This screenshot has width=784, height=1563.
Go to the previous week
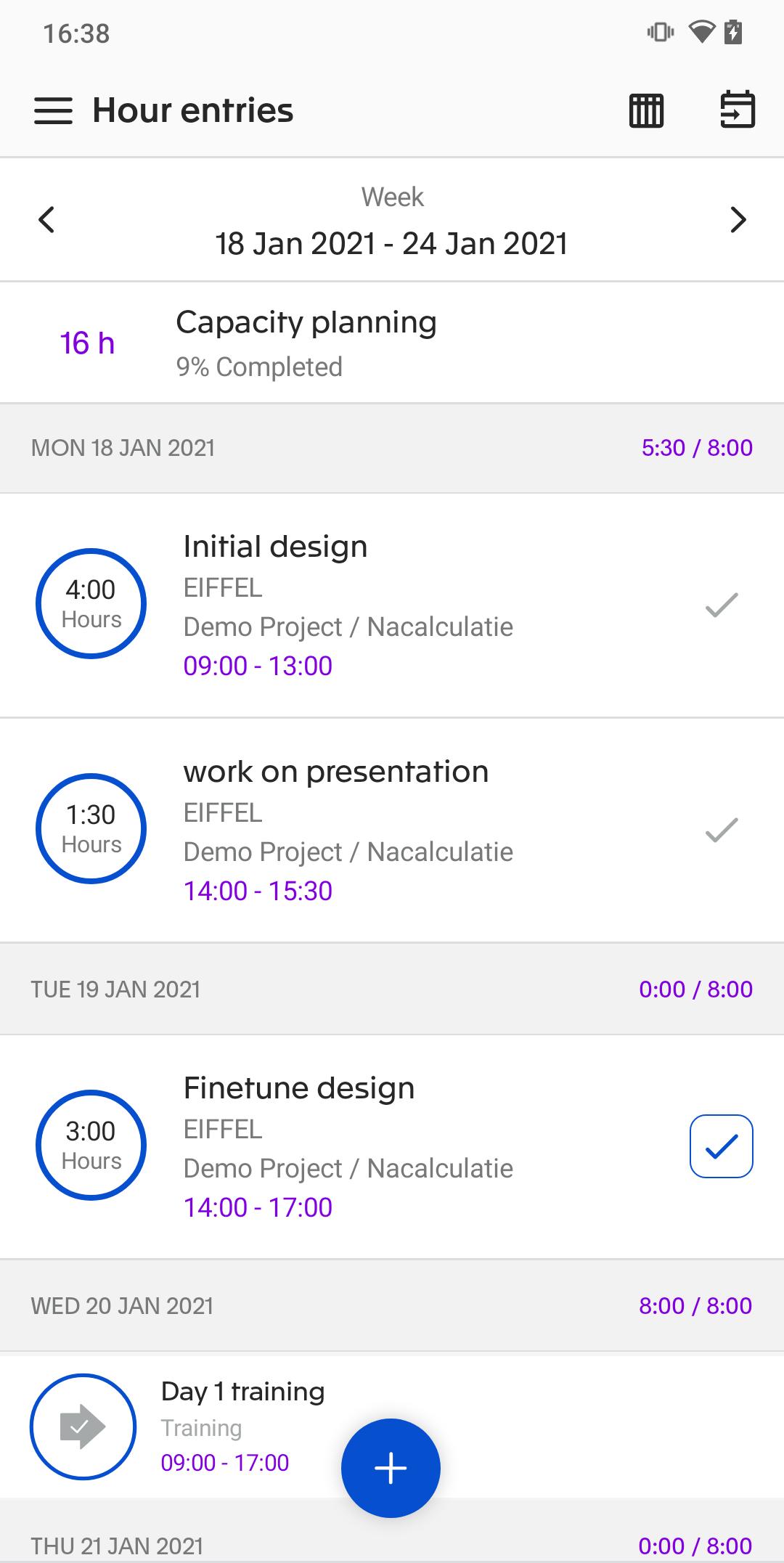[x=47, y=220]
